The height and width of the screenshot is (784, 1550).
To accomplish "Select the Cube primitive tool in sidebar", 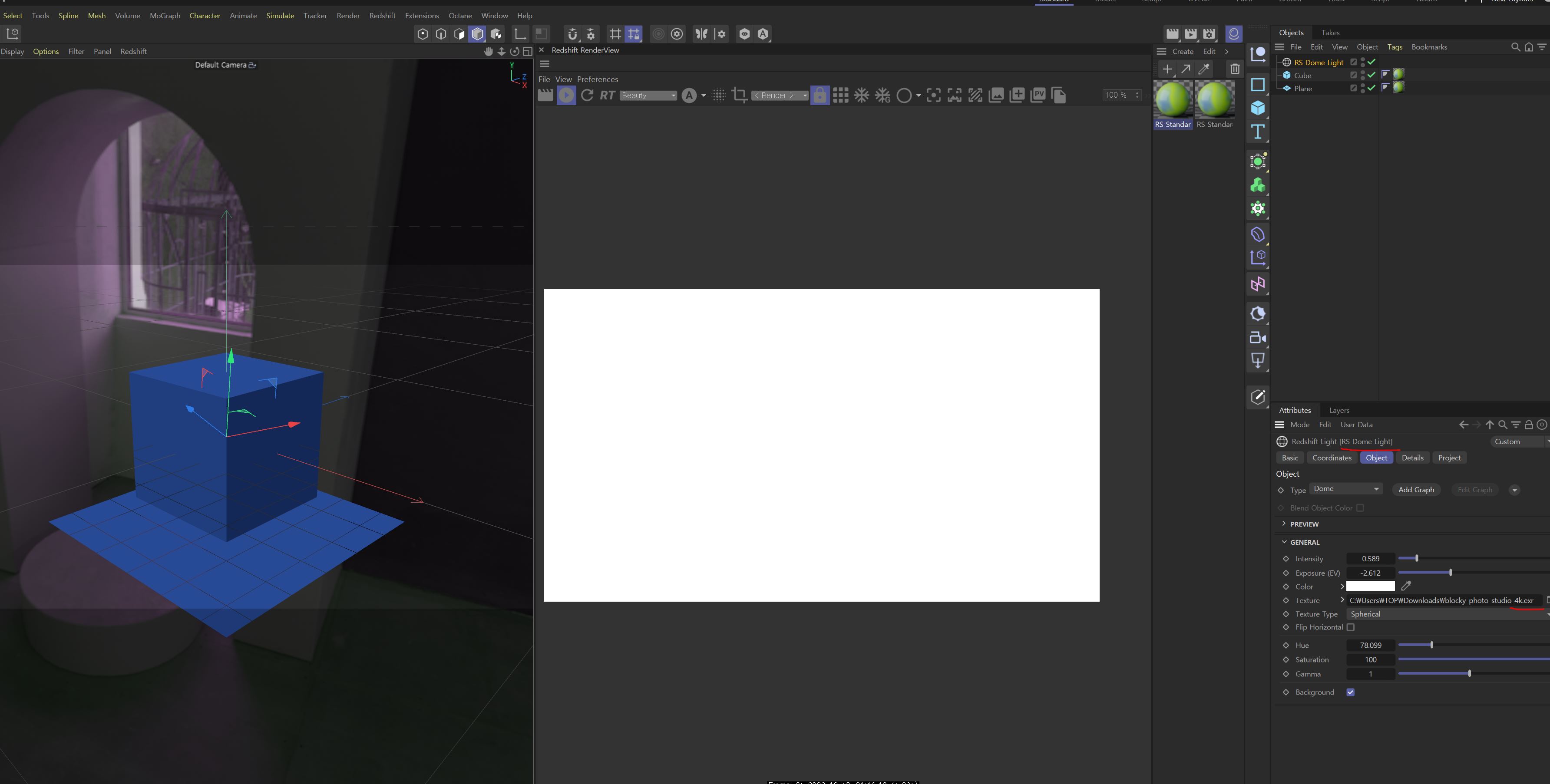I will pyautogui.click(x=1258, y=108).
